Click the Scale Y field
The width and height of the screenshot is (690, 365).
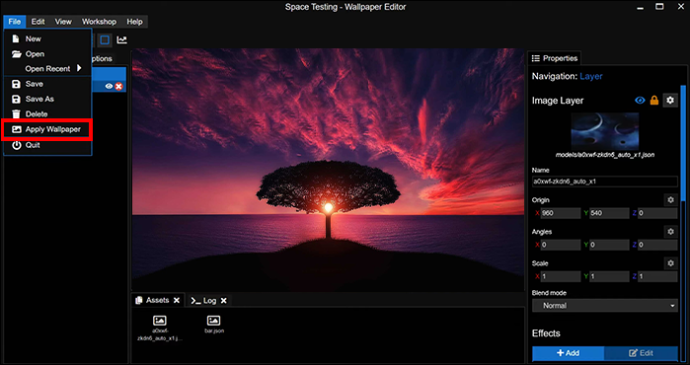[609, 277]
